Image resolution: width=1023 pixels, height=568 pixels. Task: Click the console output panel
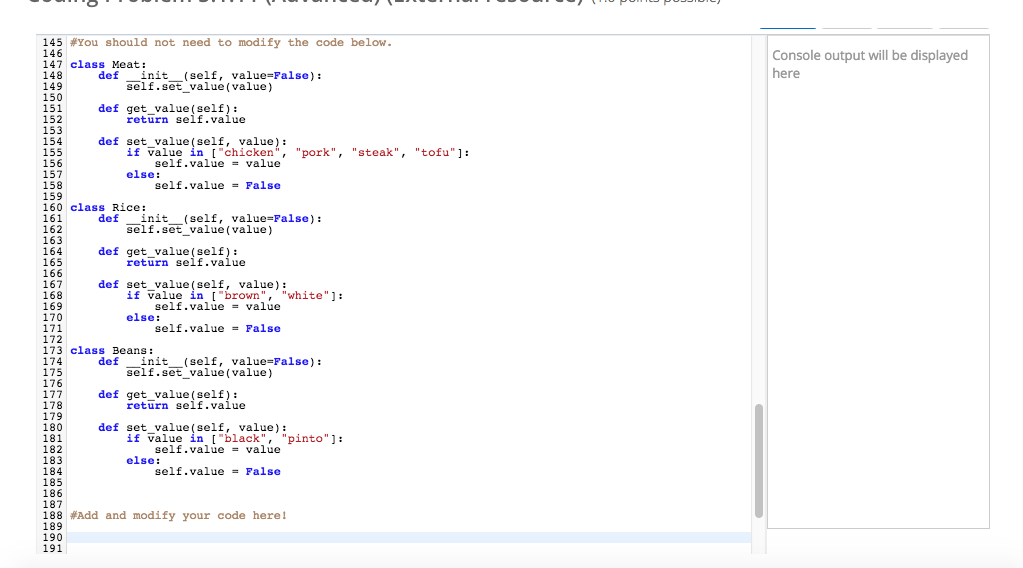(878, 282)
